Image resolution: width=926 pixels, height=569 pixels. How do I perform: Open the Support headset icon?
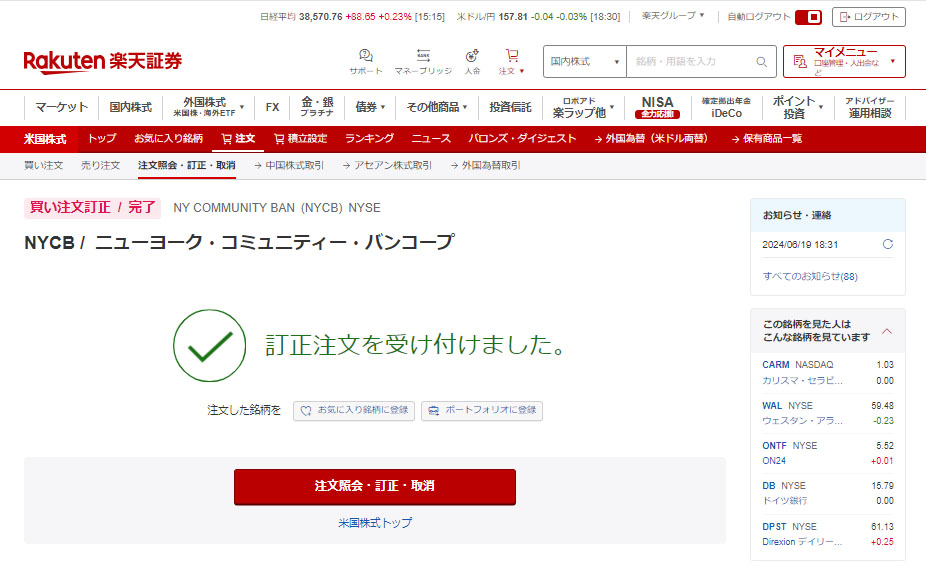coord(365,57)
